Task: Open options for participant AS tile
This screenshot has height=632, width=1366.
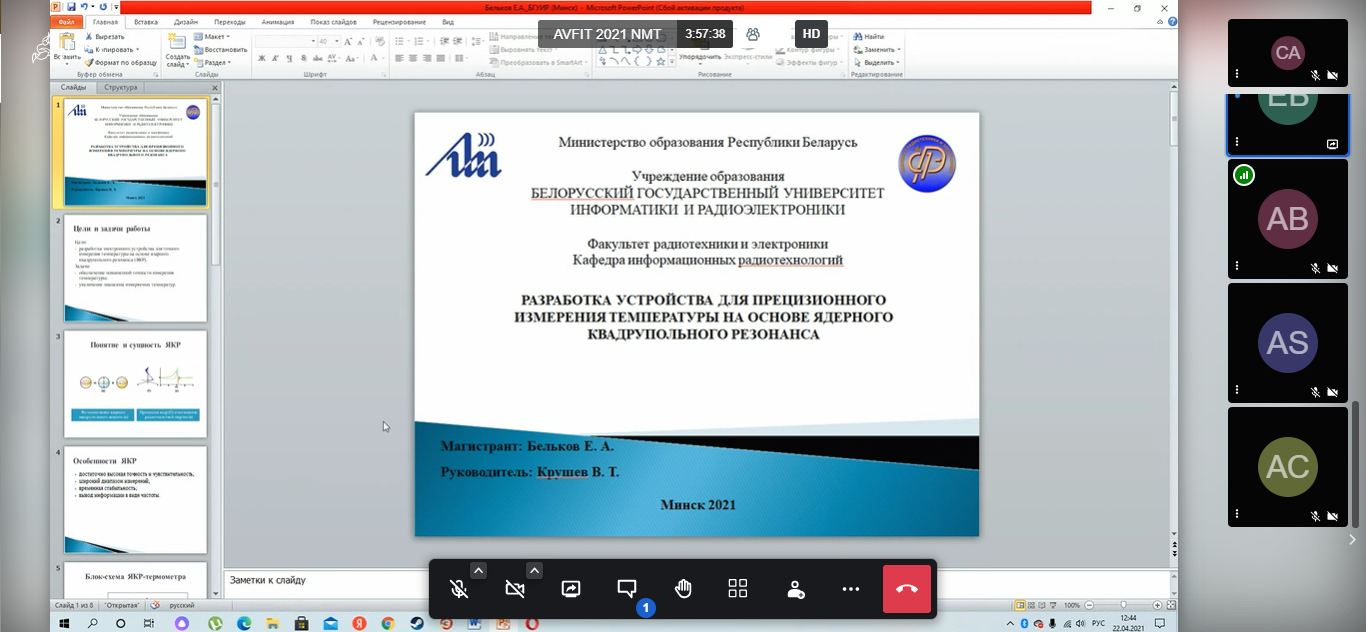Action: click(x=1237, y=392)
